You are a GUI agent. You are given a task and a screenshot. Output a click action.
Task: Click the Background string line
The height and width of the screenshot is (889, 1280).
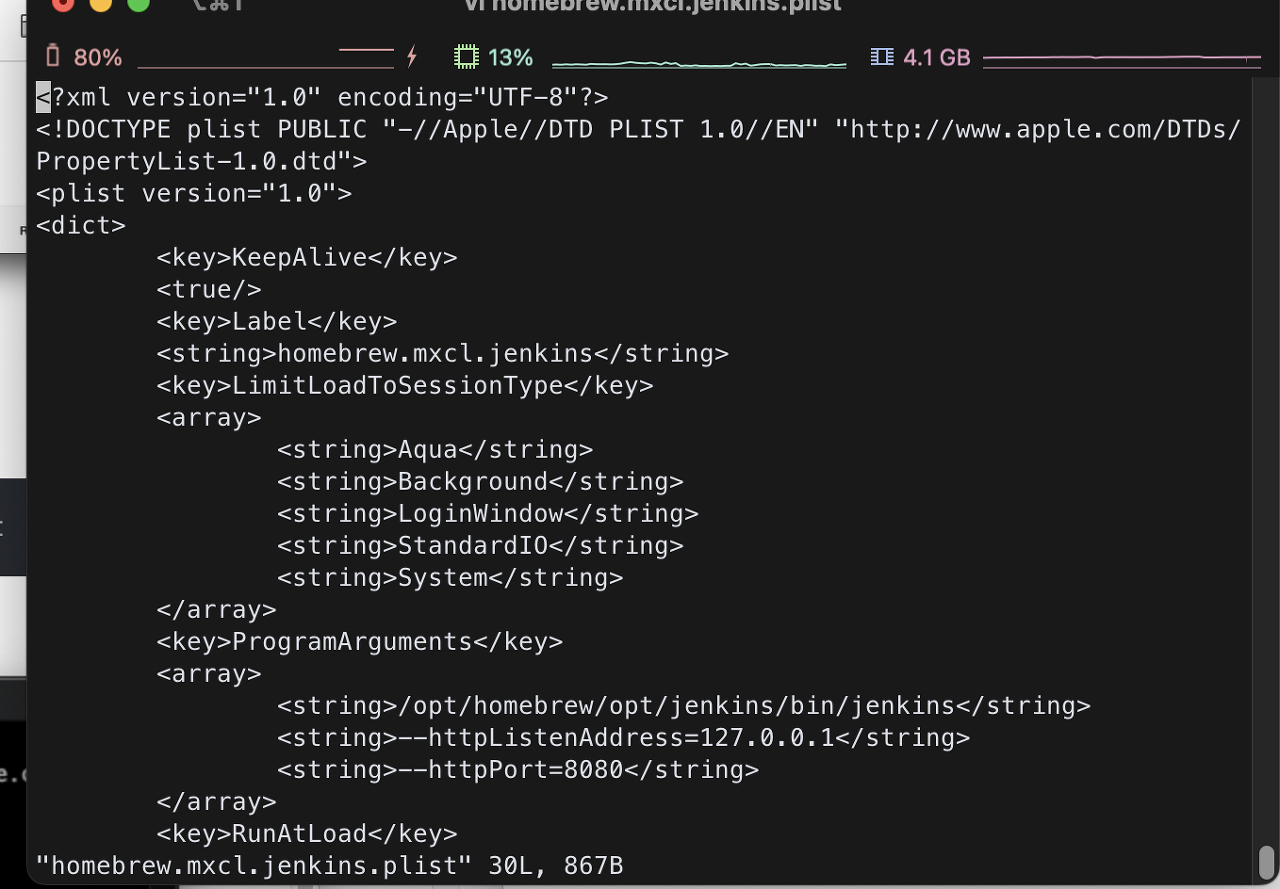[480, 481]
